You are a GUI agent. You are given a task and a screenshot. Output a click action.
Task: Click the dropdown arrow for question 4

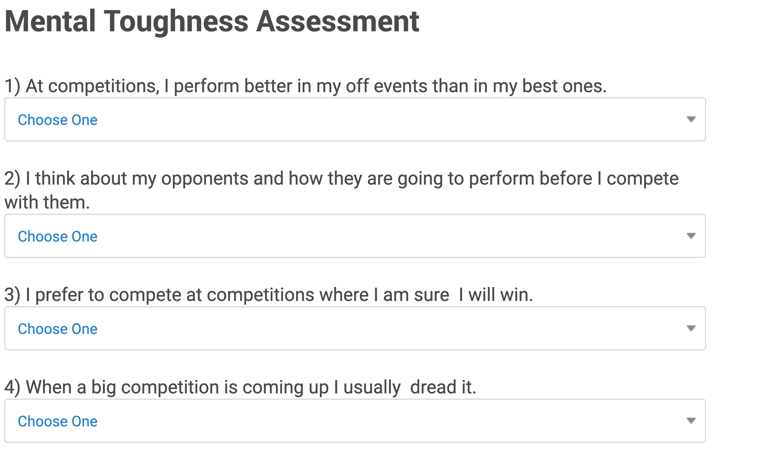[x=691, y=420]
